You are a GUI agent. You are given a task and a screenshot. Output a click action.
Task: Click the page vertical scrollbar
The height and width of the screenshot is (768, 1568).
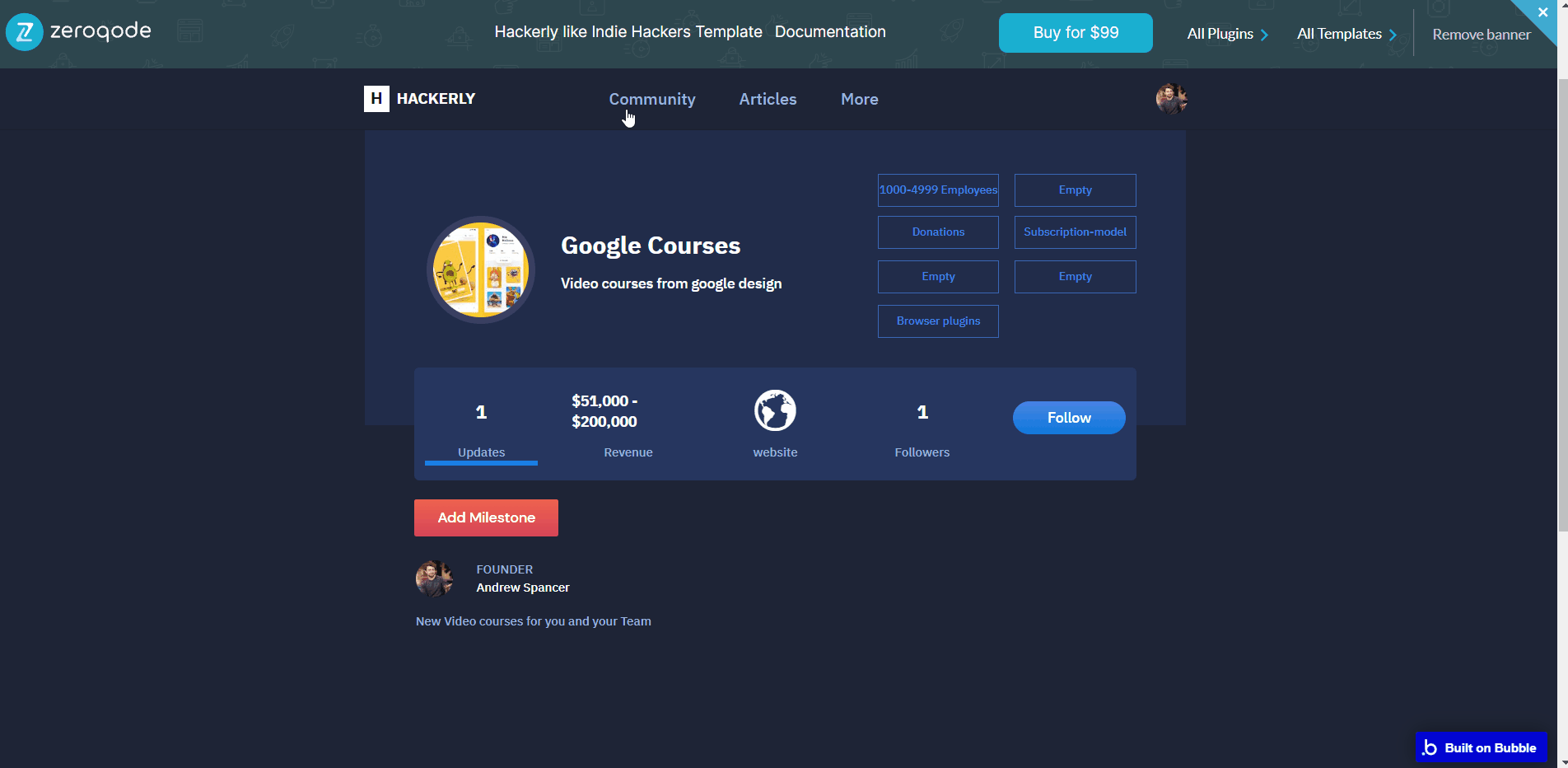click(x=1562, y=305)
